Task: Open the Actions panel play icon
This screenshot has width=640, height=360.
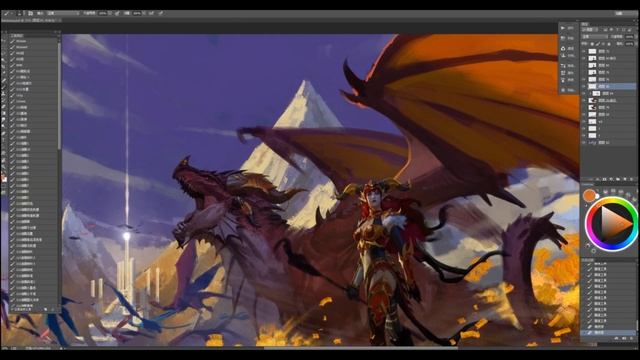Action: [x=563, y=28]
